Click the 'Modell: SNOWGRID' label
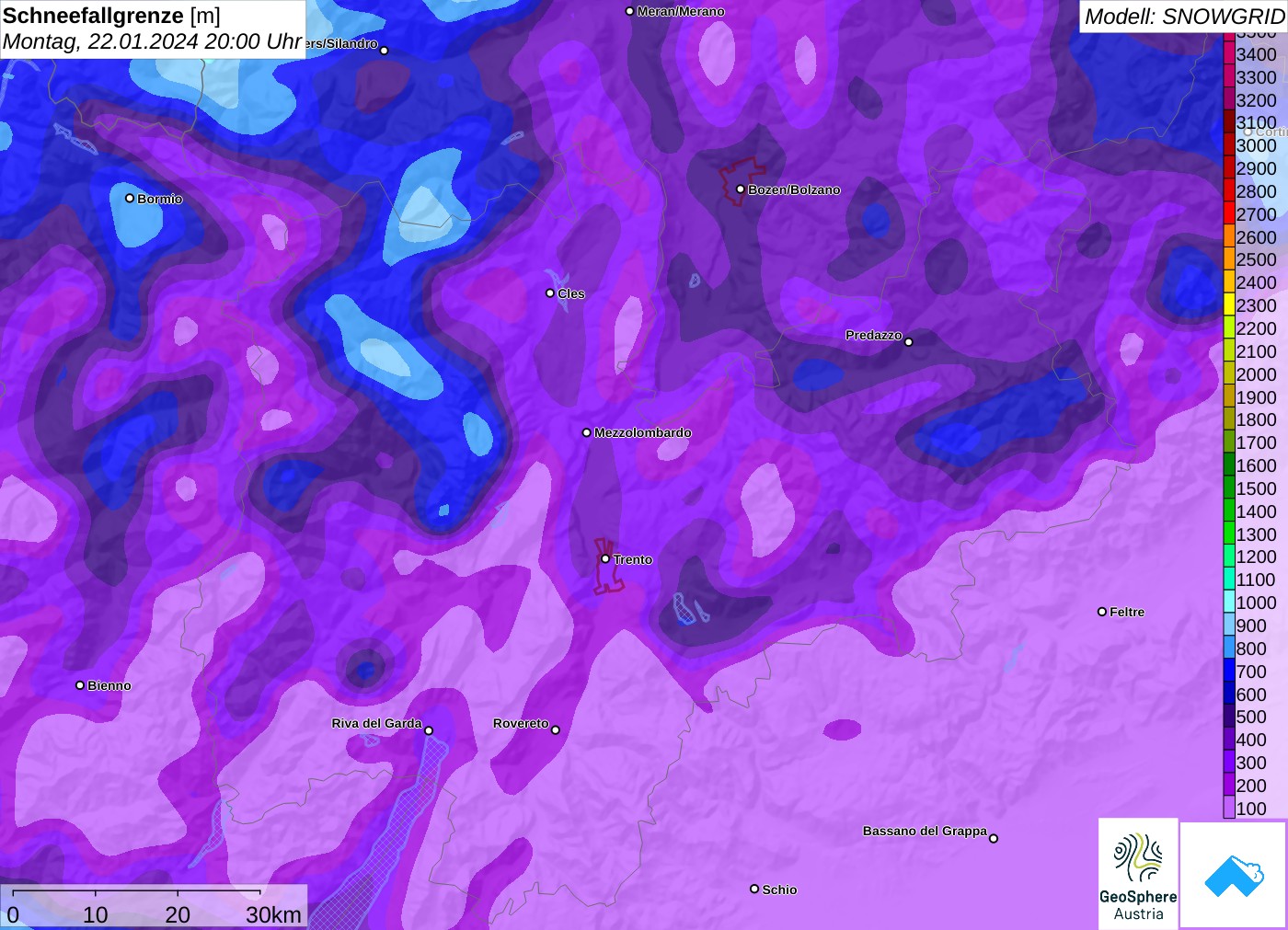 tap(1184, 17)
